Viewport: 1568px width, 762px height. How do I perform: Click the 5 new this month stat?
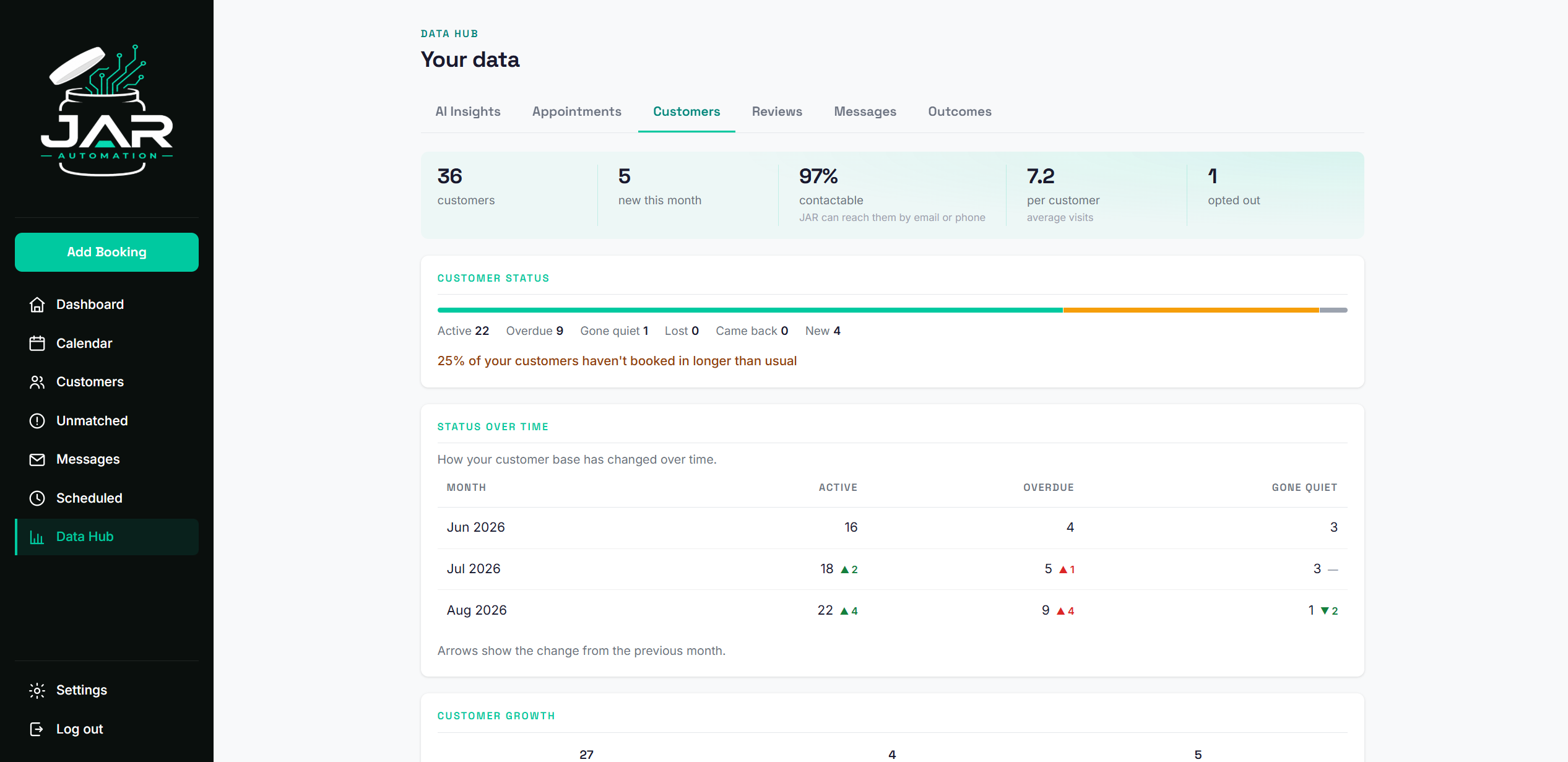(660, 186)
